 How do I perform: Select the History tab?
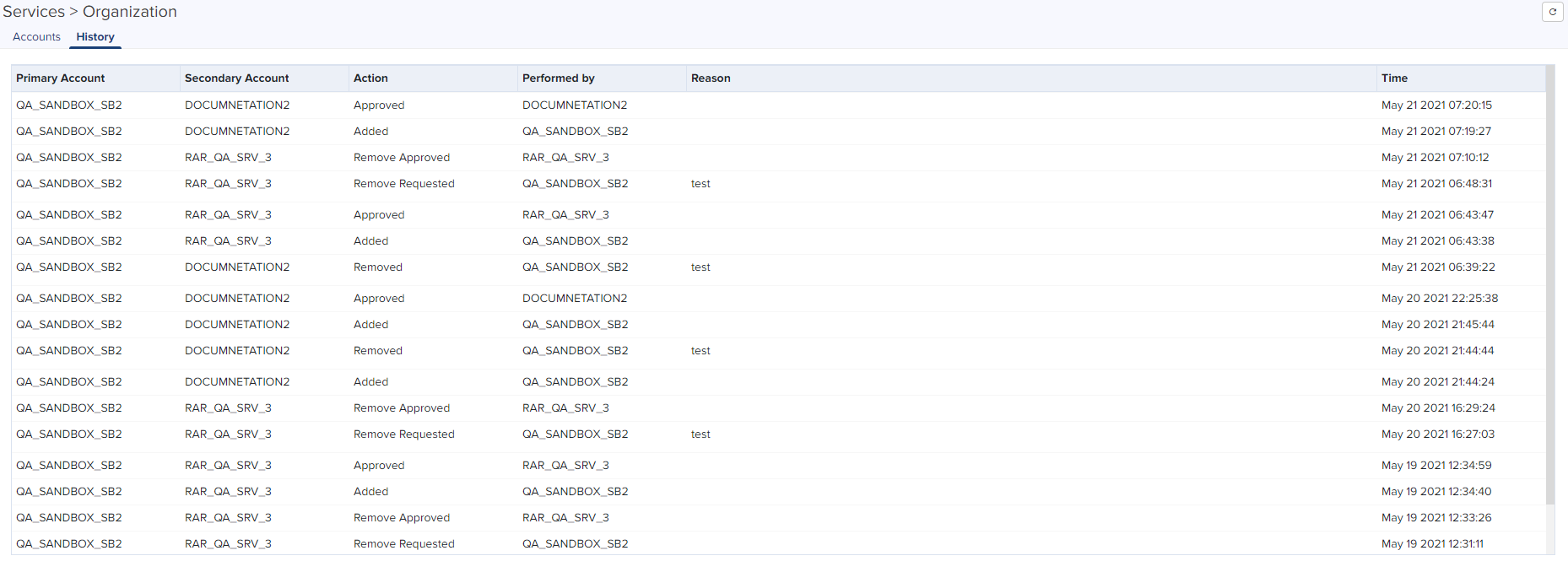coord(95,37)
